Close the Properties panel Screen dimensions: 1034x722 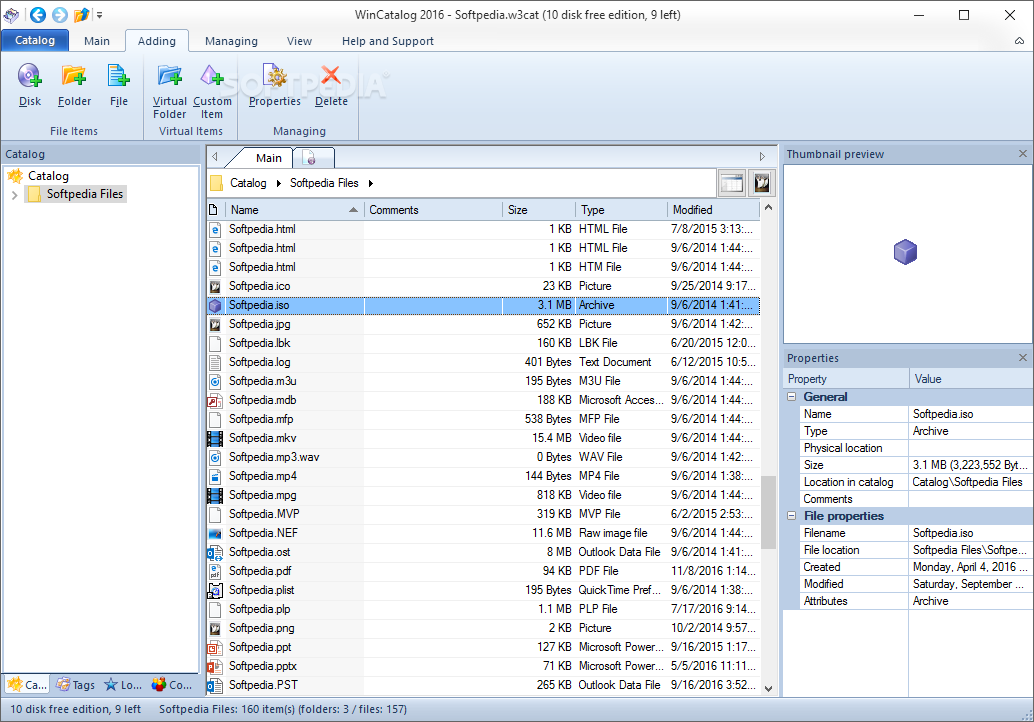click(1023, 357)
